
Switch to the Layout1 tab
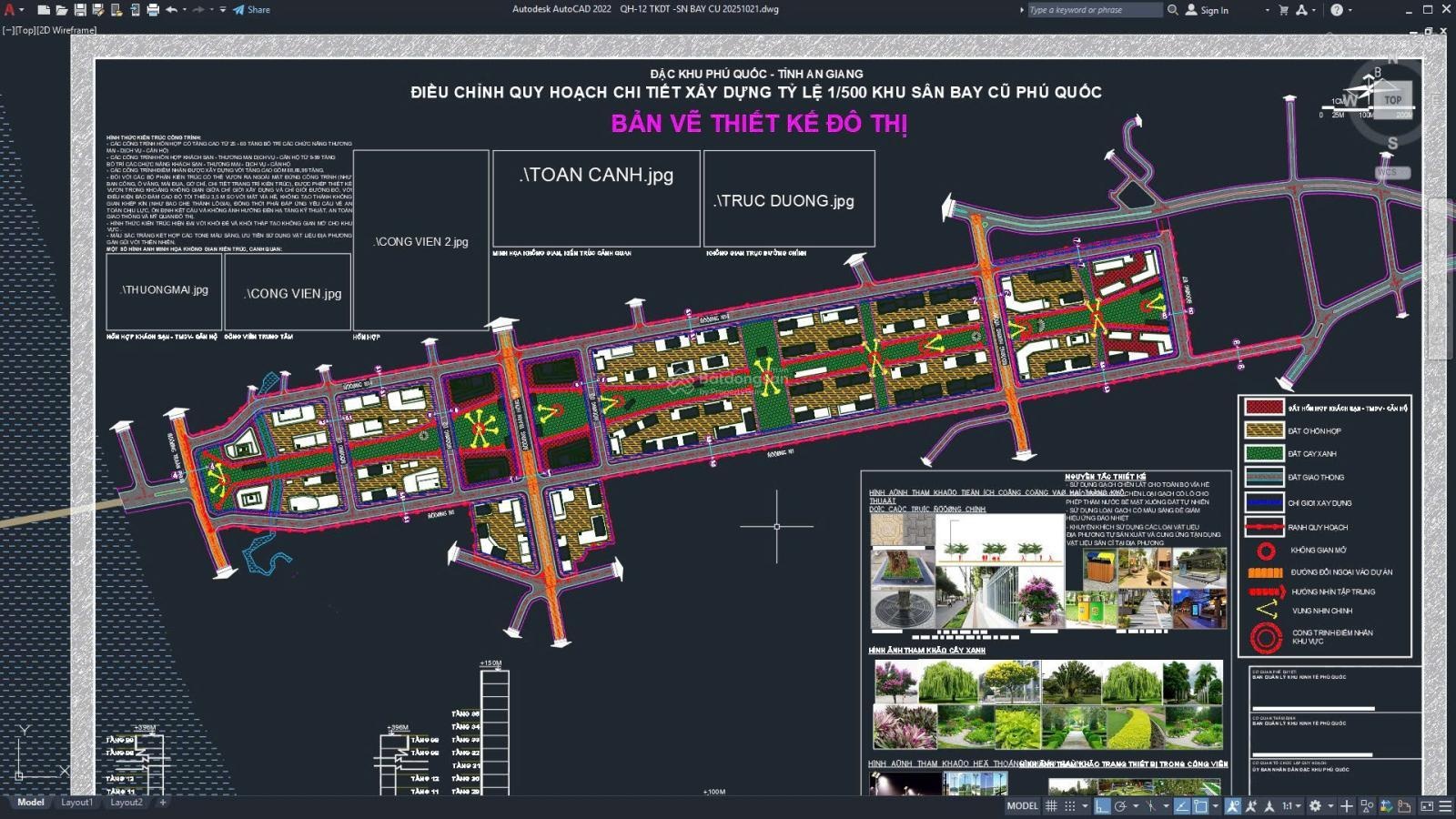pos(76,803)
